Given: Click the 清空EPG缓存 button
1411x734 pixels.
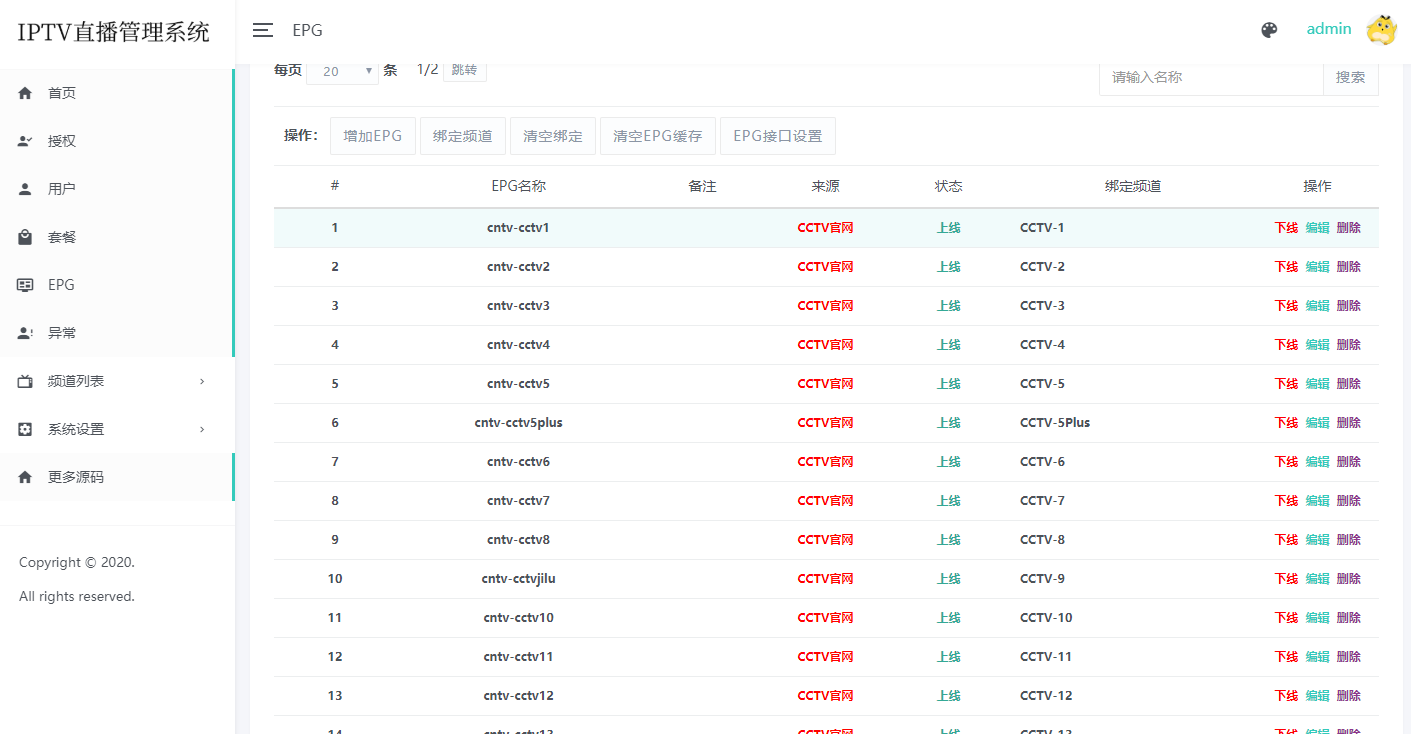Looking at the screenshot, I should click(657, 136).
